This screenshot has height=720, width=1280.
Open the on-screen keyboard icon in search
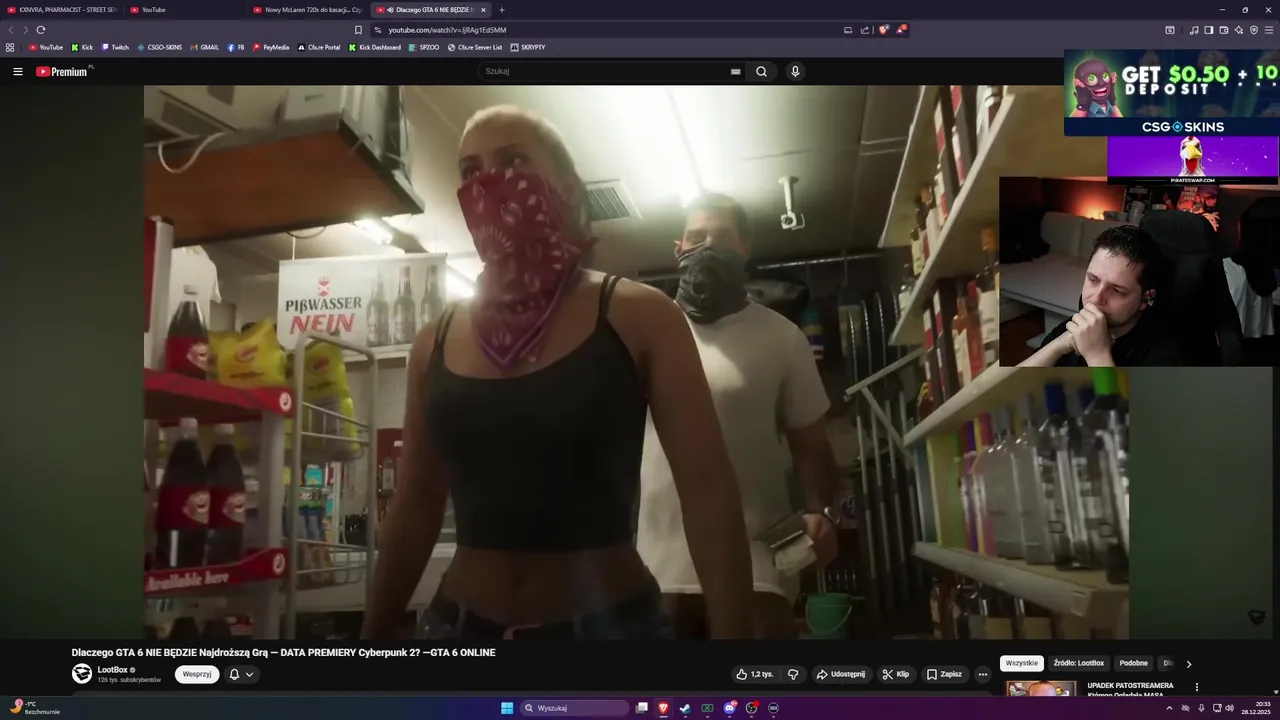click(x=736, y=72)
